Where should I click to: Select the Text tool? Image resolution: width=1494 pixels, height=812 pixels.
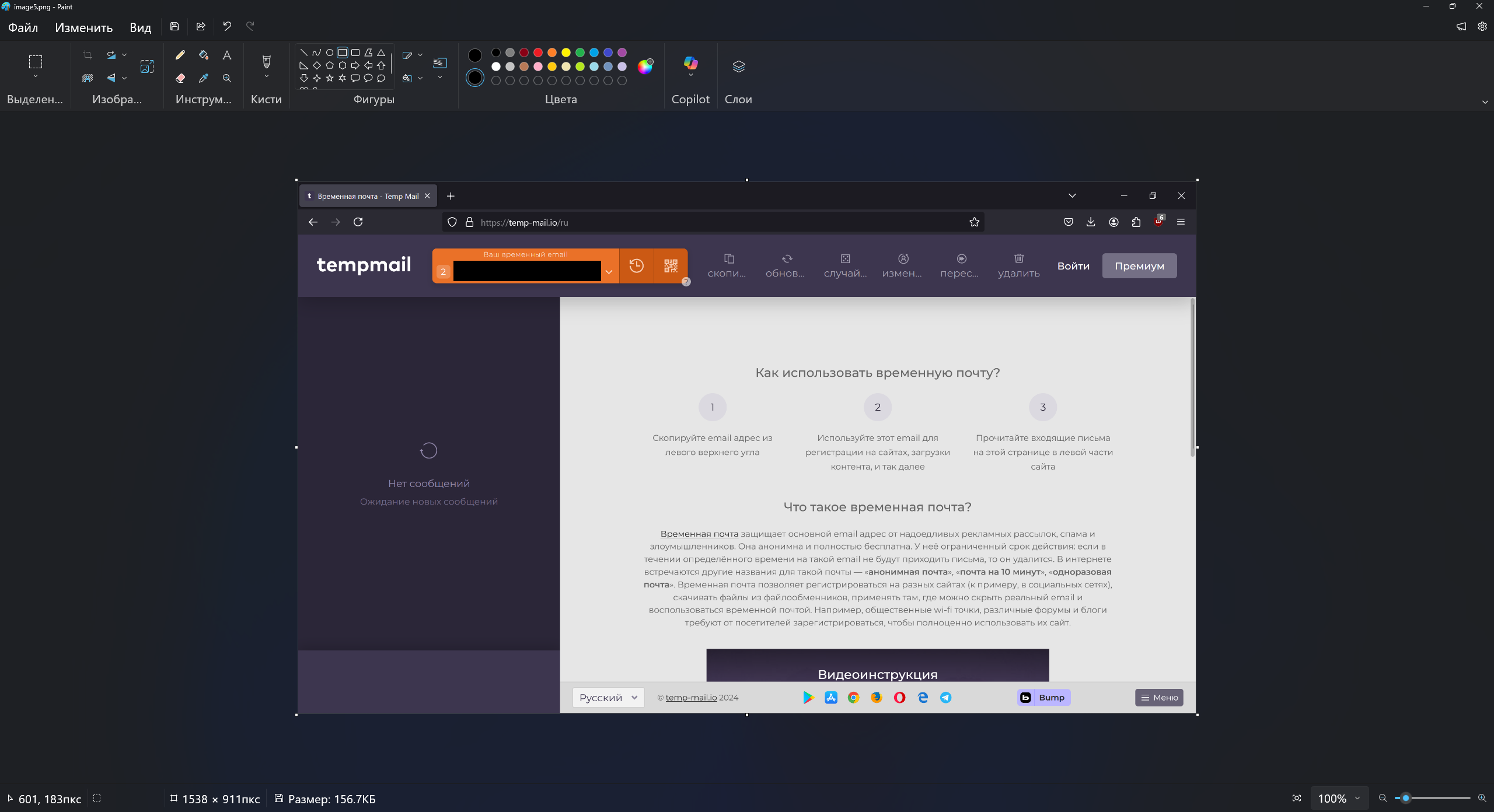[227, 55]
